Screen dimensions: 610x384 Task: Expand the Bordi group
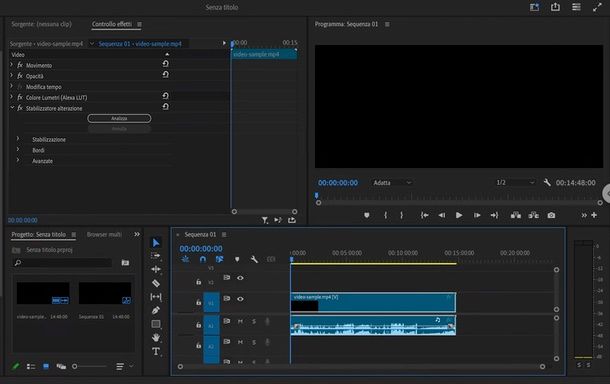18,149
